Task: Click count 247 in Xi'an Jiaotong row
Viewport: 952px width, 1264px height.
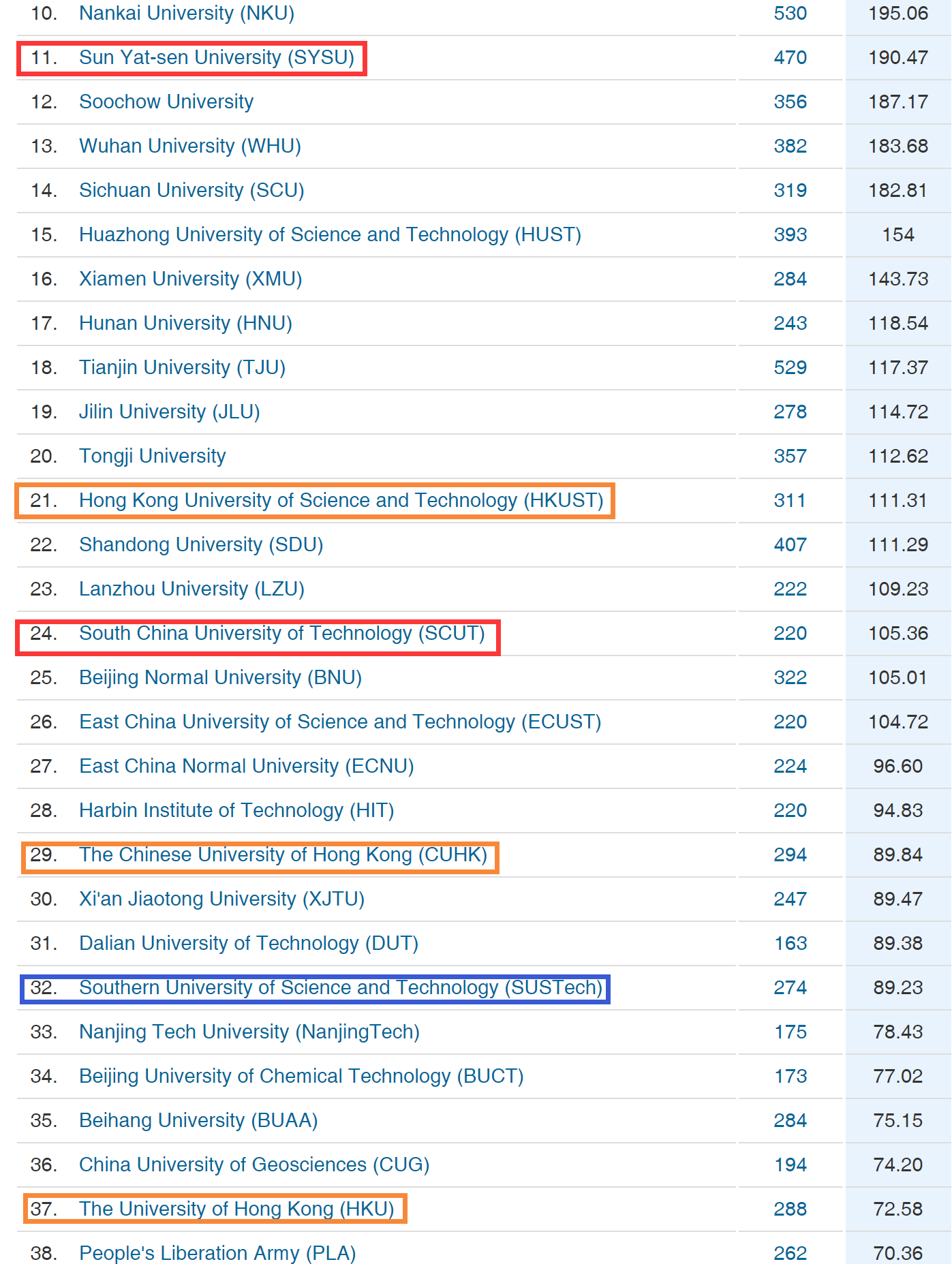Action: click(790, 899)
